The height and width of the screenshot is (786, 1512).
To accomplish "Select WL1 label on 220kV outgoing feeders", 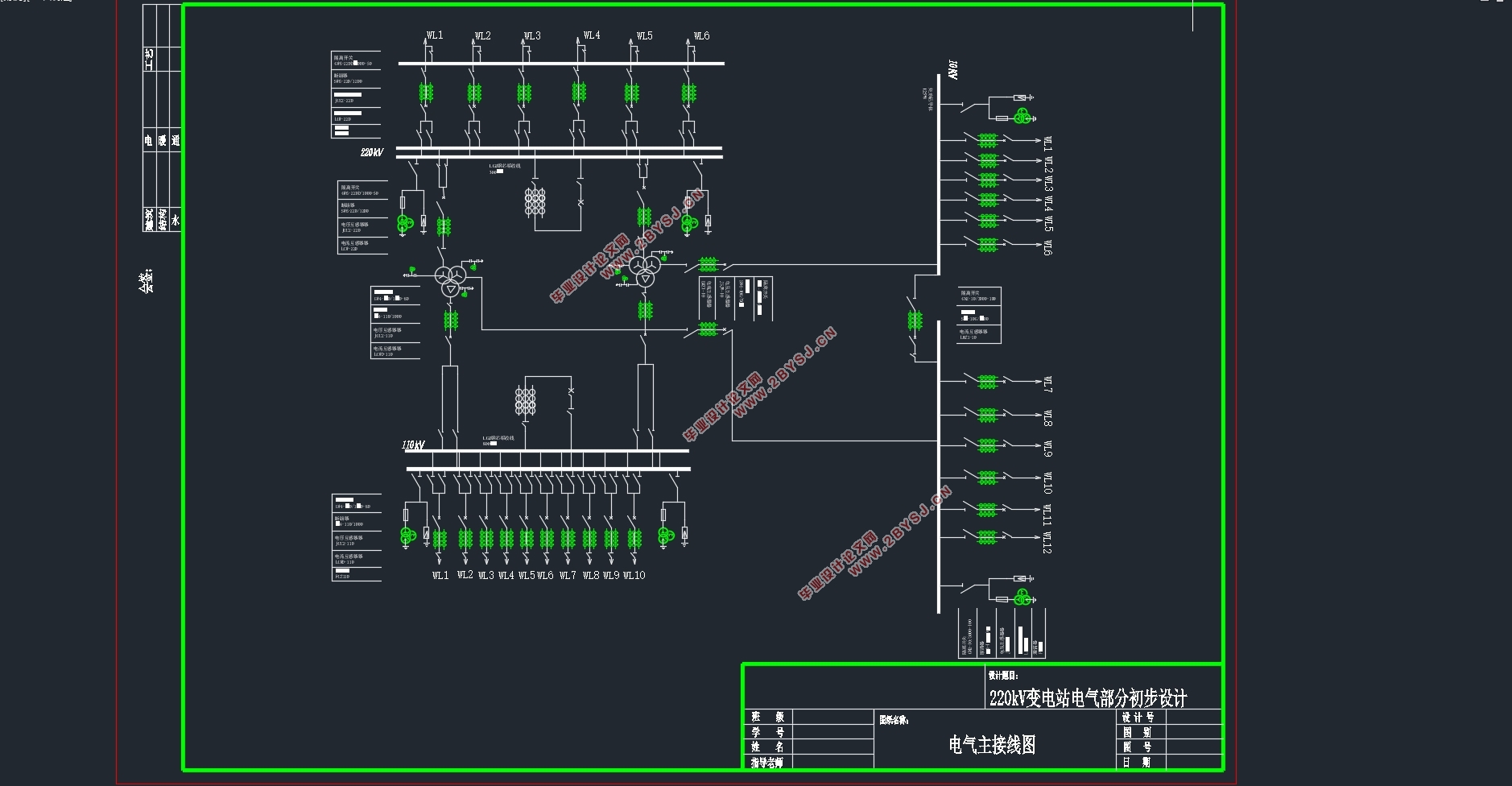I will 435,35.
